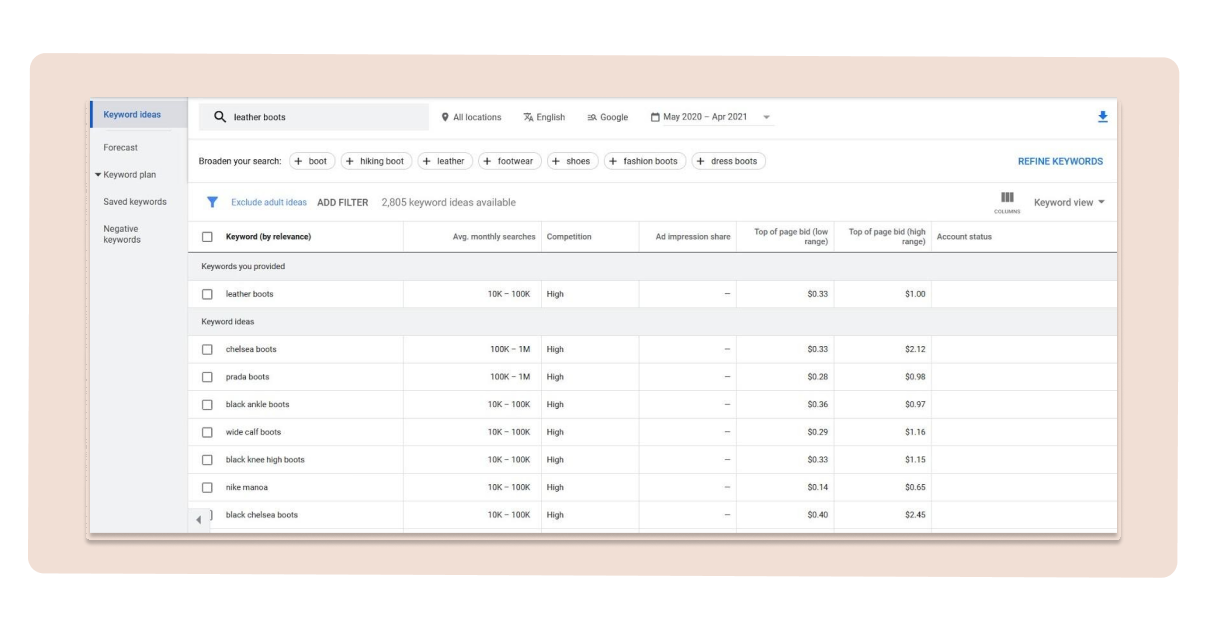This screenshot has height=638, width=1208.
Task: Open the All locations selector
Action: pos(471,117)
